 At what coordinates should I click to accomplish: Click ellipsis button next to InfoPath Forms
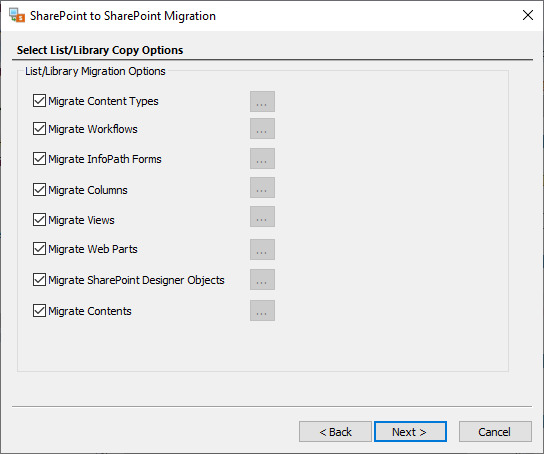262,159
